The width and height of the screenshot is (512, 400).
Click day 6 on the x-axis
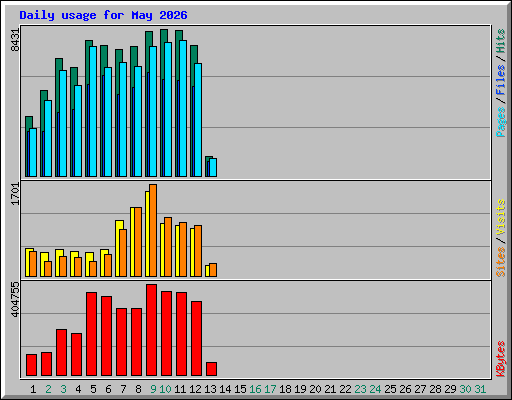coord(108,389)
